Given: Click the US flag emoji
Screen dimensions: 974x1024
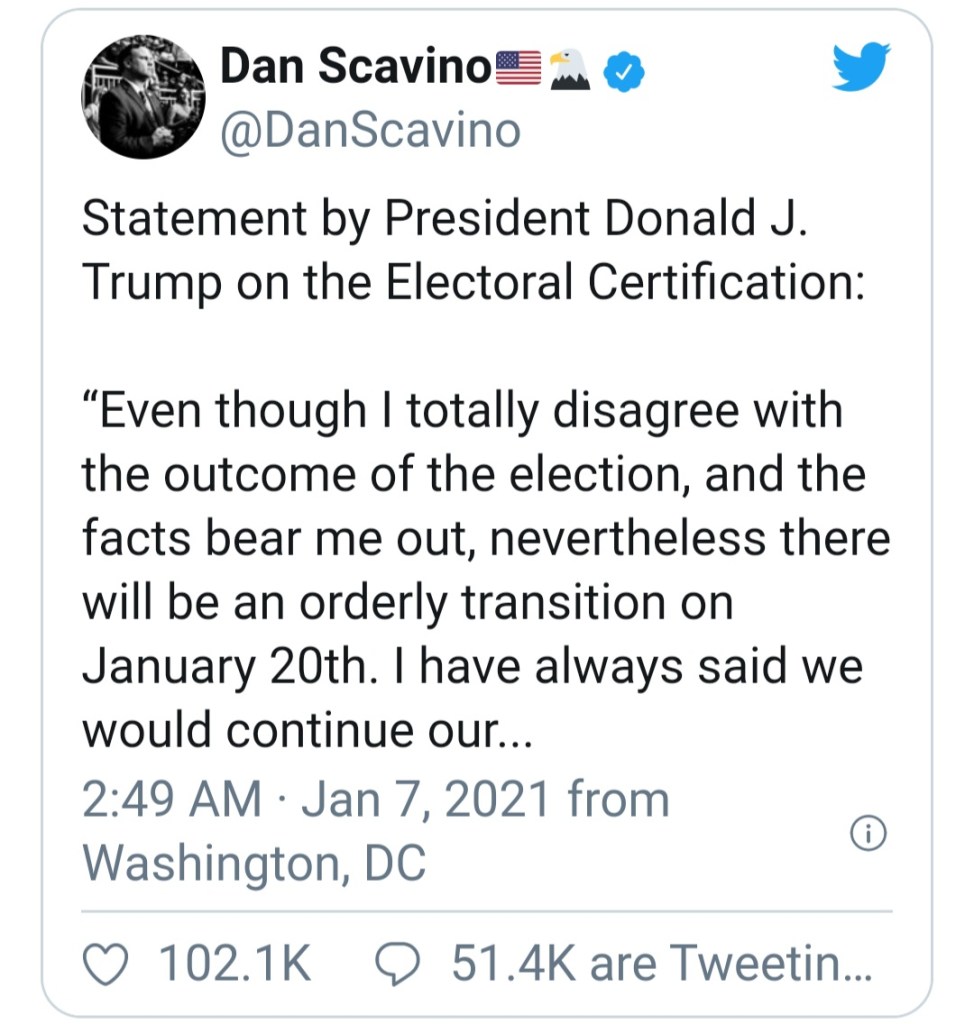Looking at the screenshot, I should pyautogui.click(x=519, y=69).
